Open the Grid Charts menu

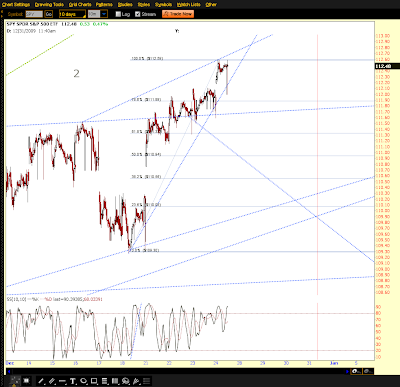pos(80,4)
